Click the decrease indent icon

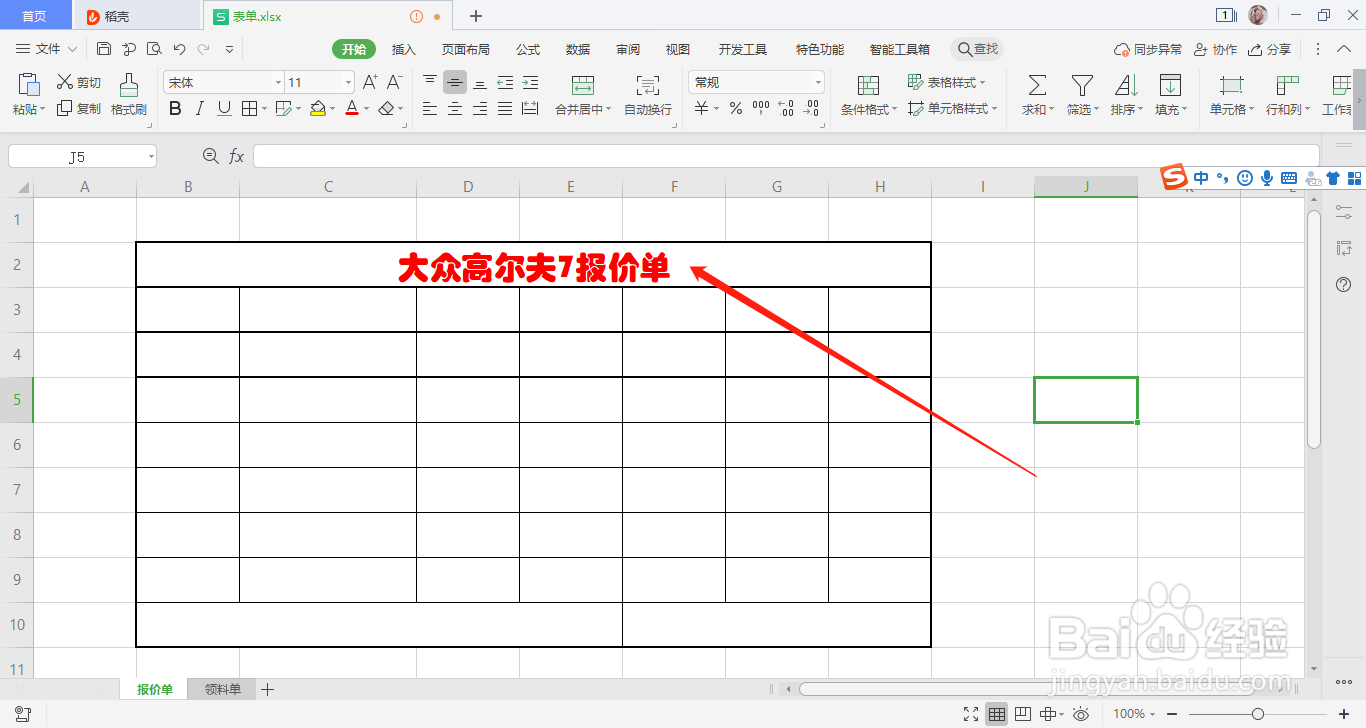[505, 82]
